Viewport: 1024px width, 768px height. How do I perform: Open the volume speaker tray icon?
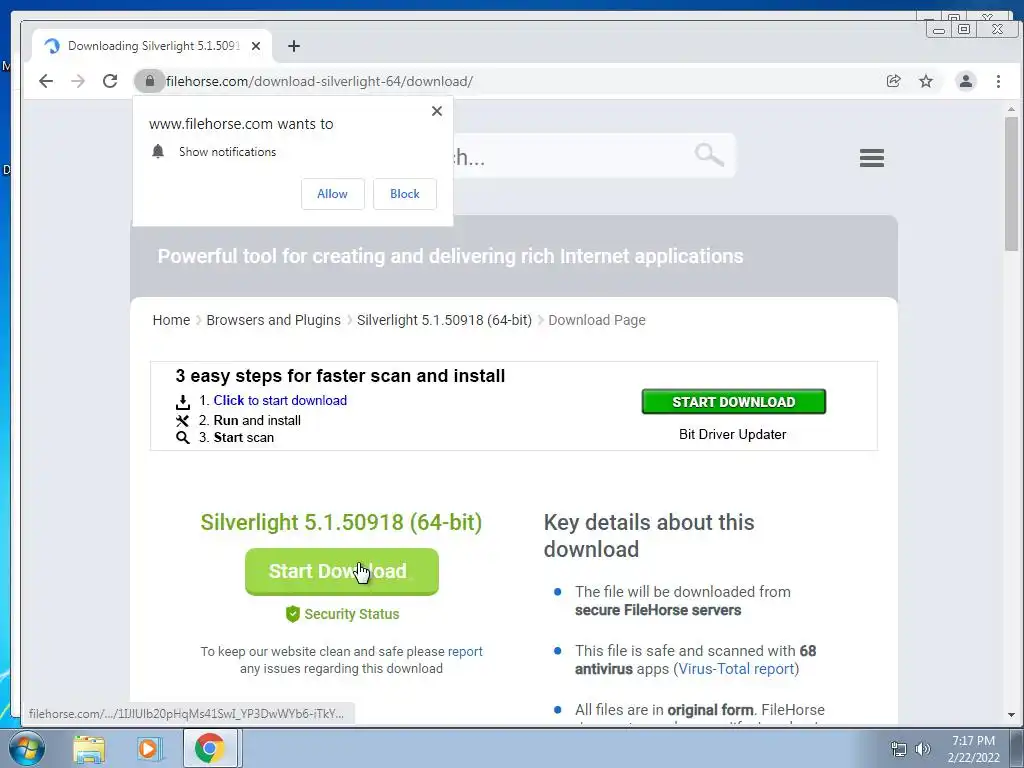[923, 749]
